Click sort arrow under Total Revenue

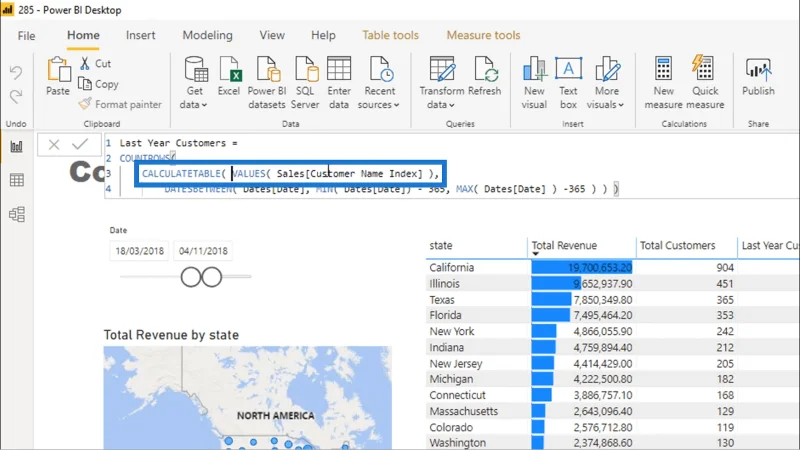[535, 254]
